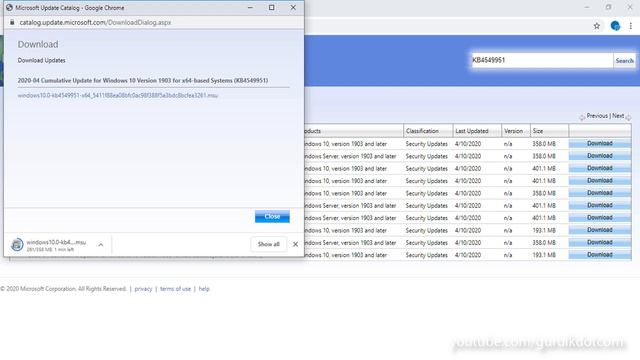
Task: Click Download in ninth row, Windows Server 358.0 MB
Action: click(x=600, y=242)
